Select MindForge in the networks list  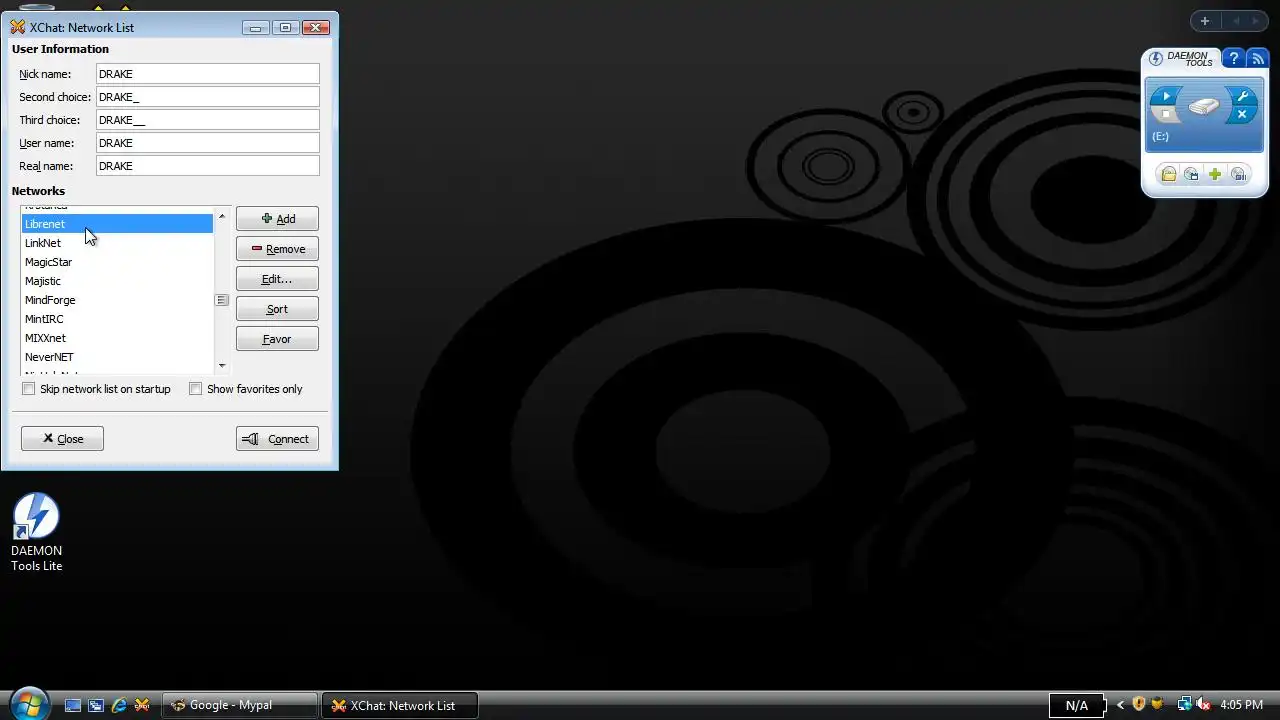(117, 300)
